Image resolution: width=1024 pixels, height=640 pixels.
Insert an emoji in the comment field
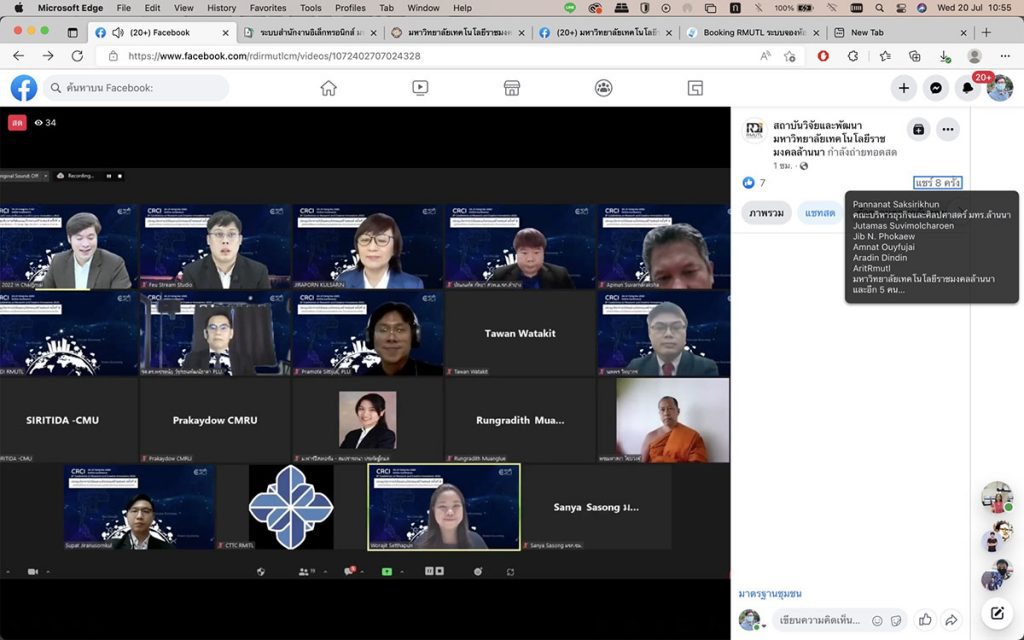[x=877, y=620]
